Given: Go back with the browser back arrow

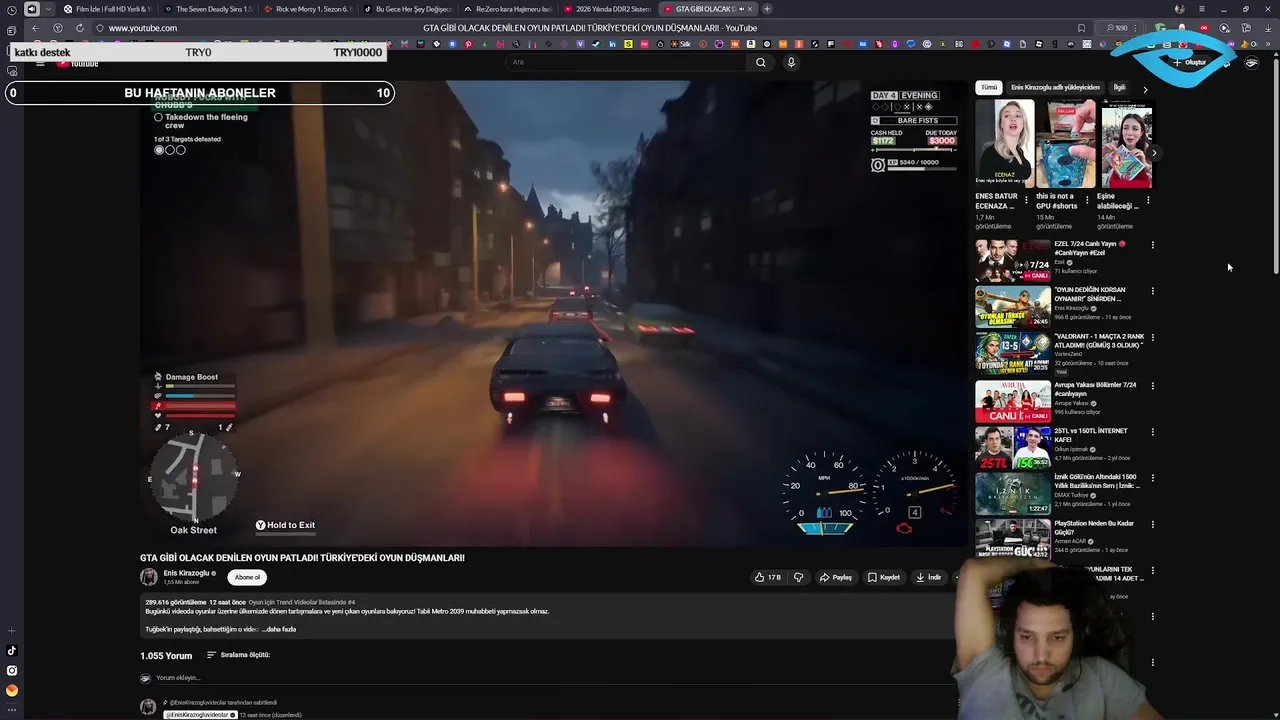Looking at the screenshot, I should pyautogui.click(x=35, y=28).
